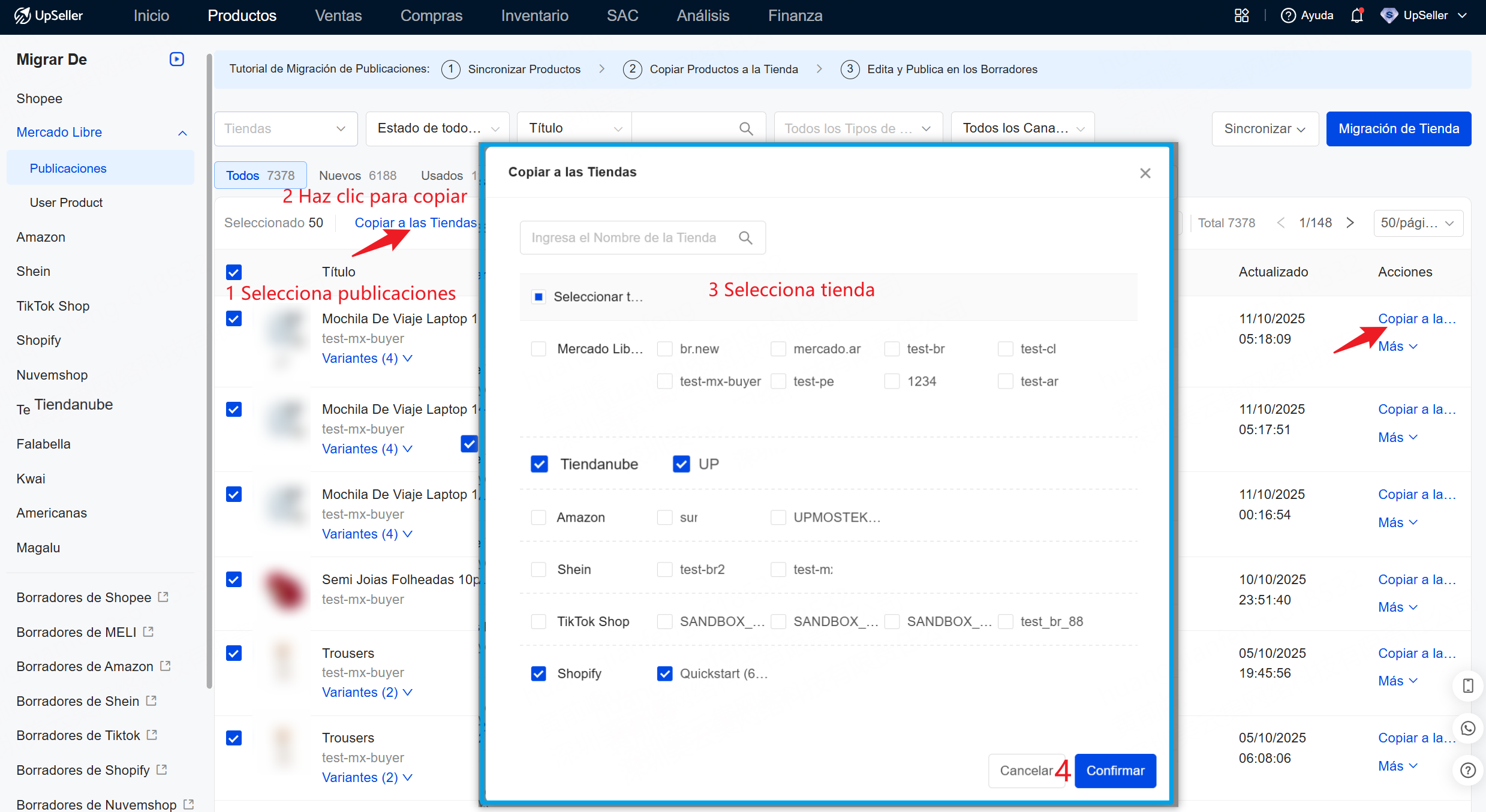Open the apps grid icon in top bar
This screenshot has width=1486, height=812.
[x=1242, y=16]
